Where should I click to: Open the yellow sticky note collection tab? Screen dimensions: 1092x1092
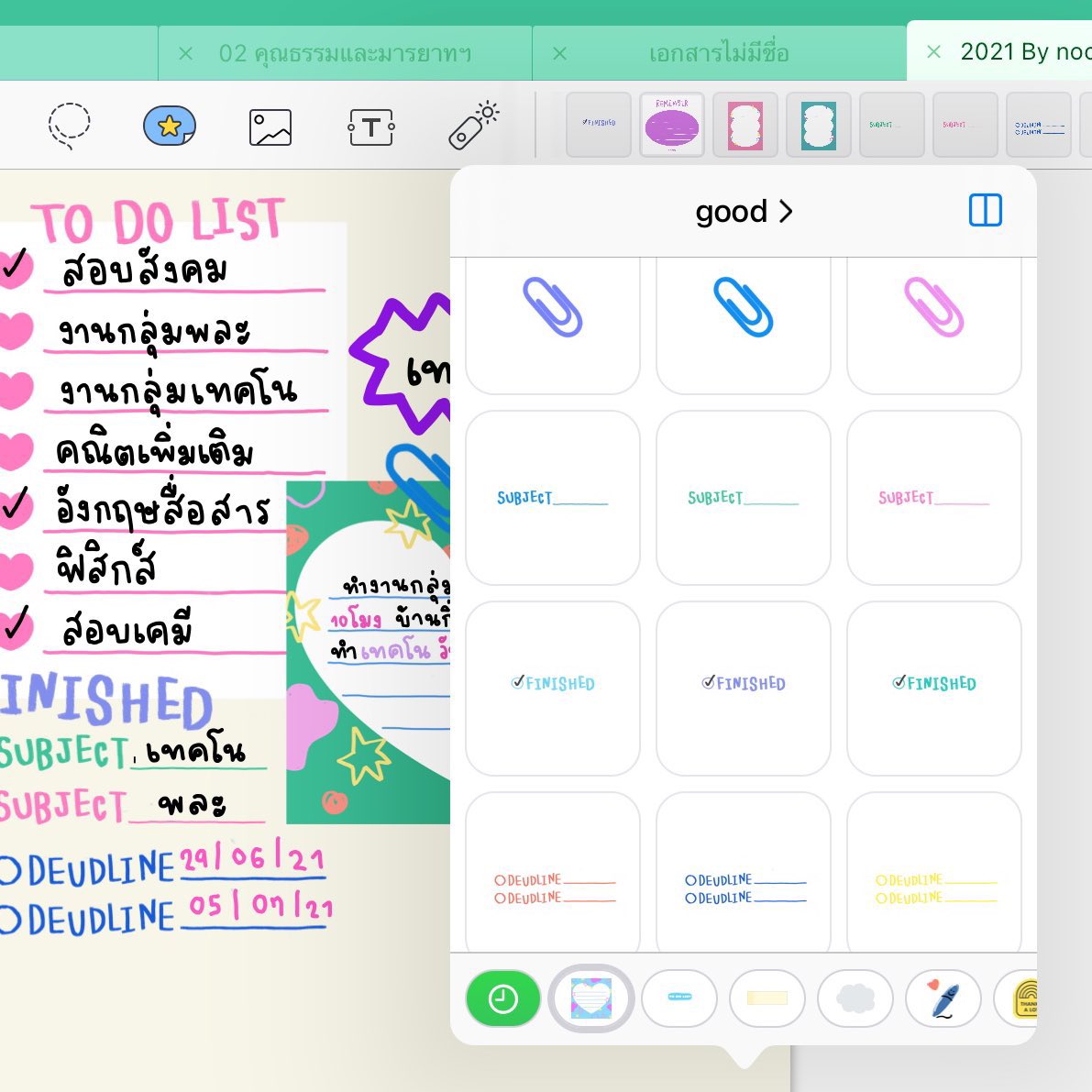tap(767, 998)
